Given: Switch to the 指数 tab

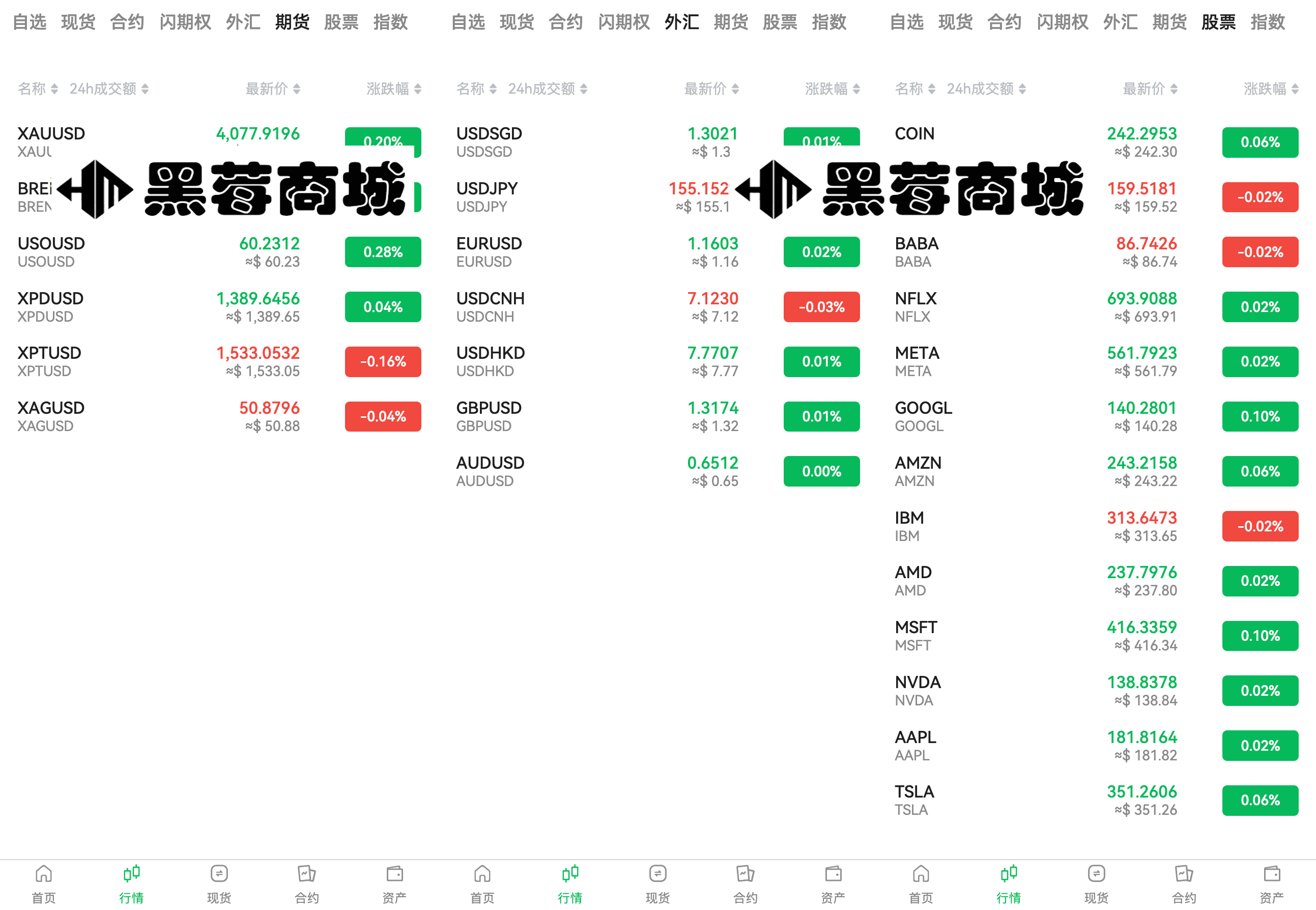Looking at the screenshot, I should (x=391, y=22).
